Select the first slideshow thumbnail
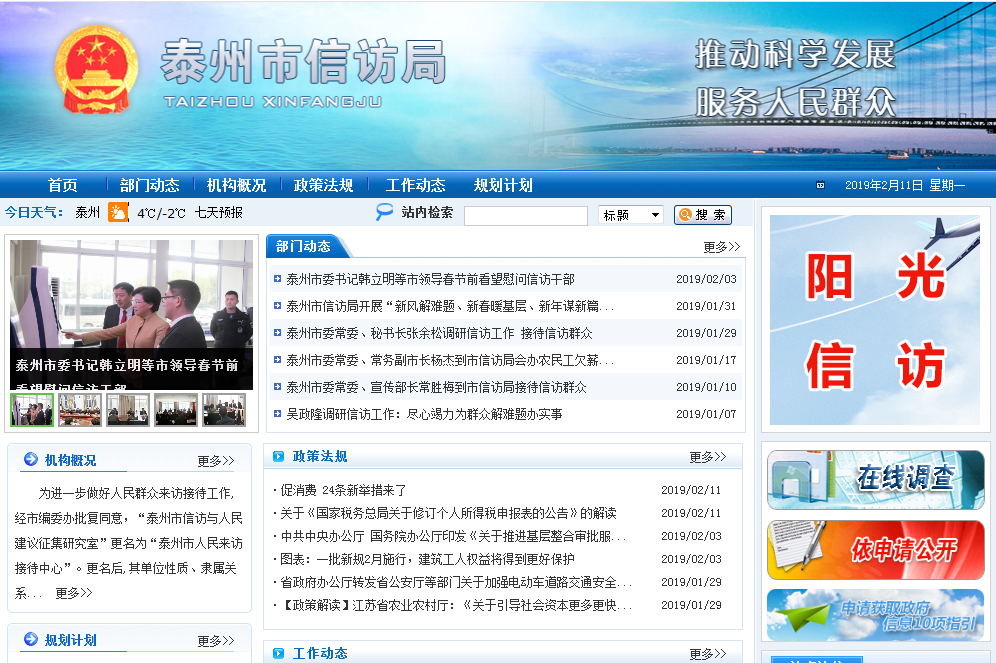The height and width of the screenshot is (663, 996). click(x=32, y=410)
